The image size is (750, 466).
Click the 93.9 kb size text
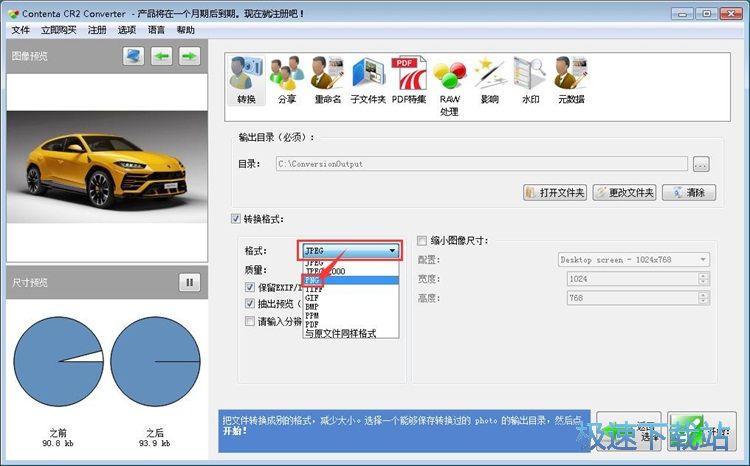click(x=154, y=444)
